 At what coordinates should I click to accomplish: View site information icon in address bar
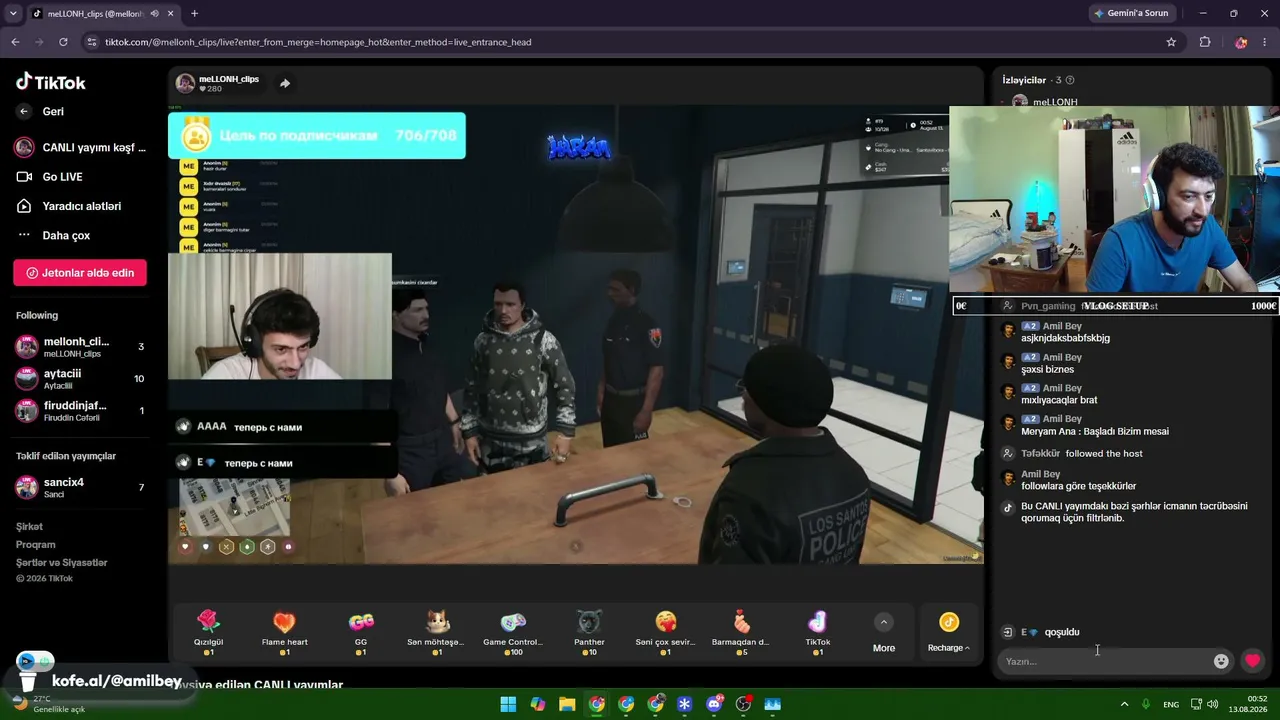[92, 42]
